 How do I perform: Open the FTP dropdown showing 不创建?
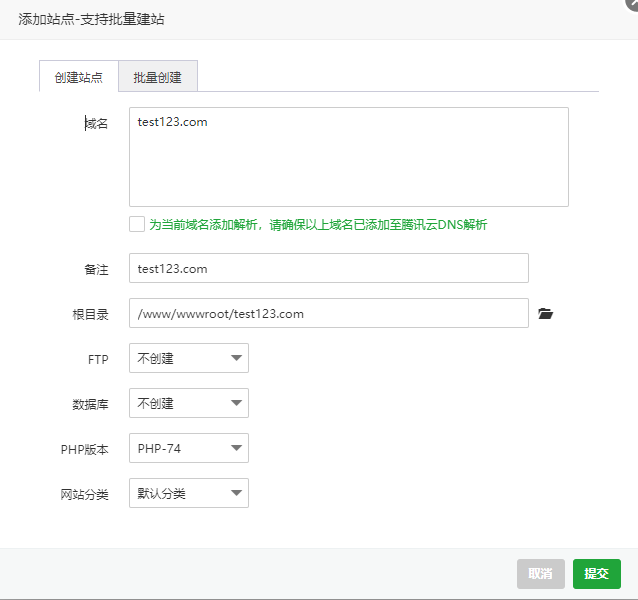(188, 358)
